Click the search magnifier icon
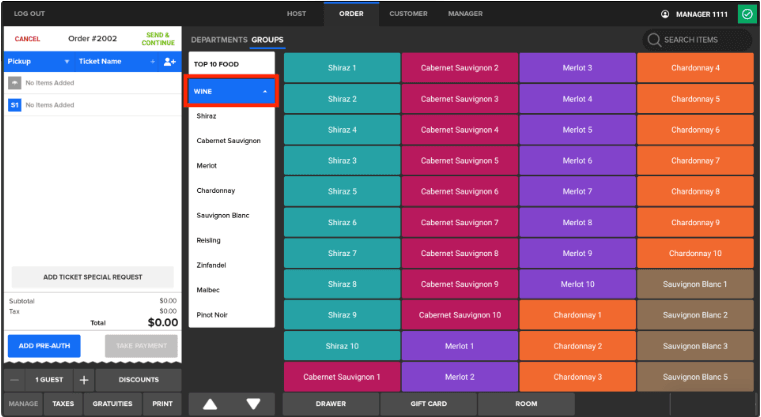The width and height of the screenshot is (761, 417). point(654,40)
